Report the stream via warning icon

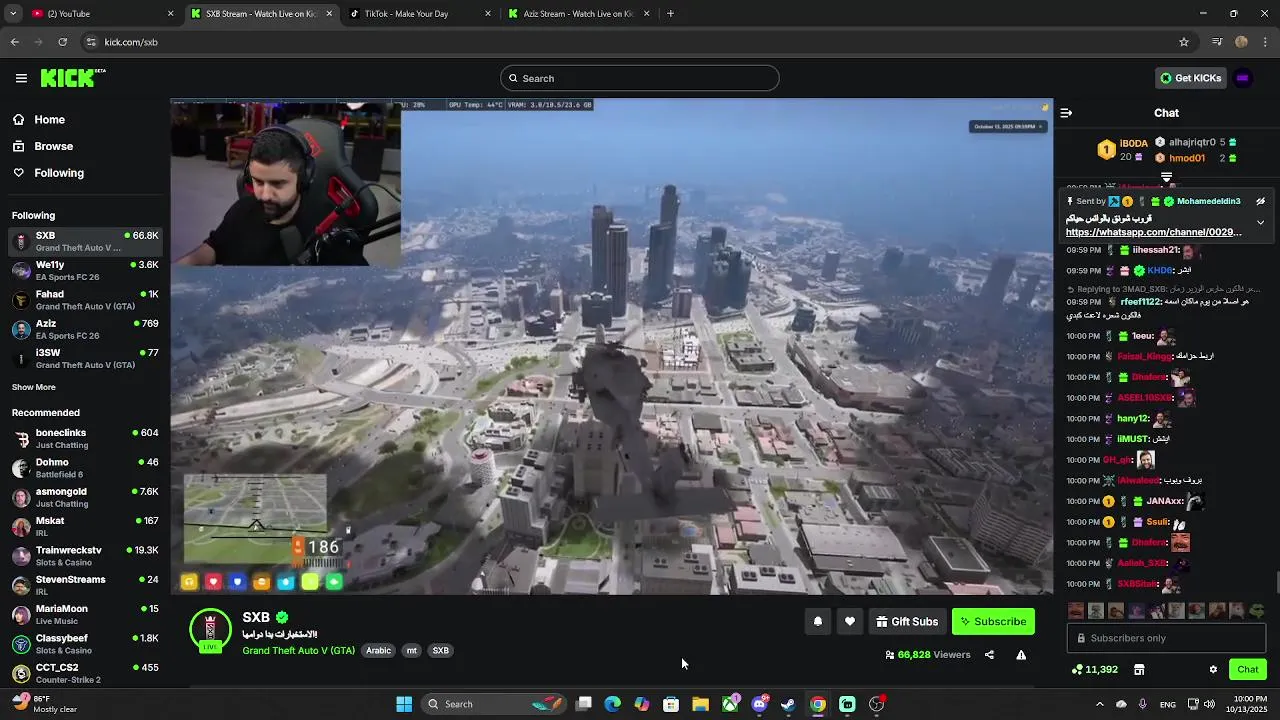1021,655
